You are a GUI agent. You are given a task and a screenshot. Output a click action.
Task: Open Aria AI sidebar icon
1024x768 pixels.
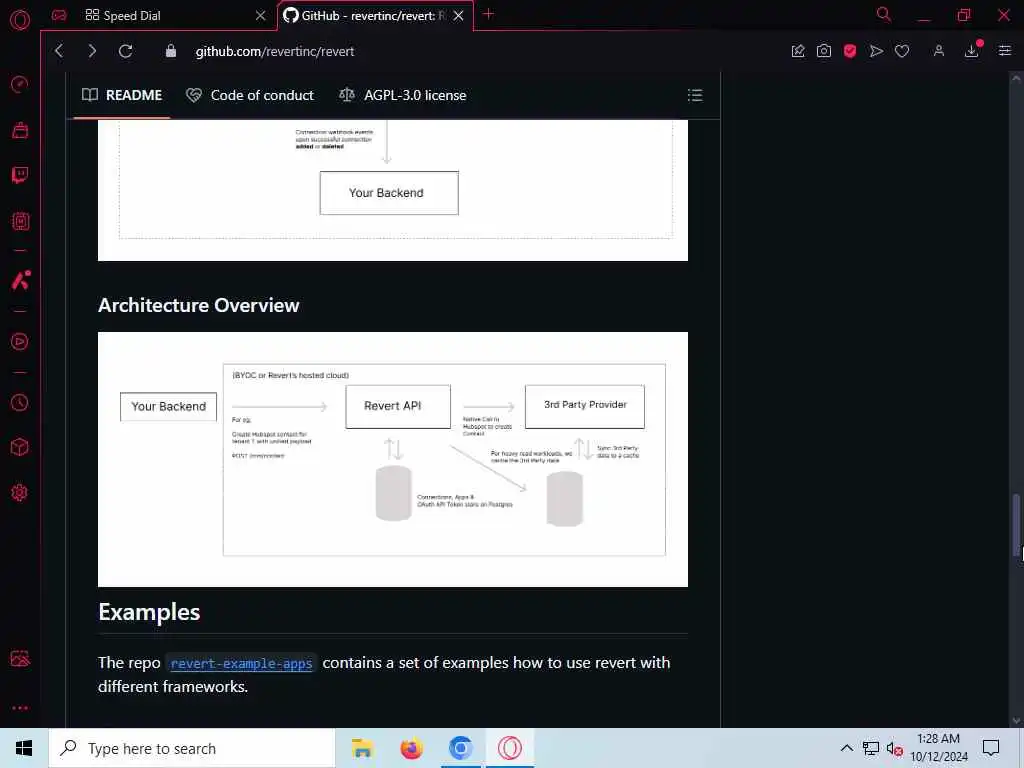pos(20,280)
